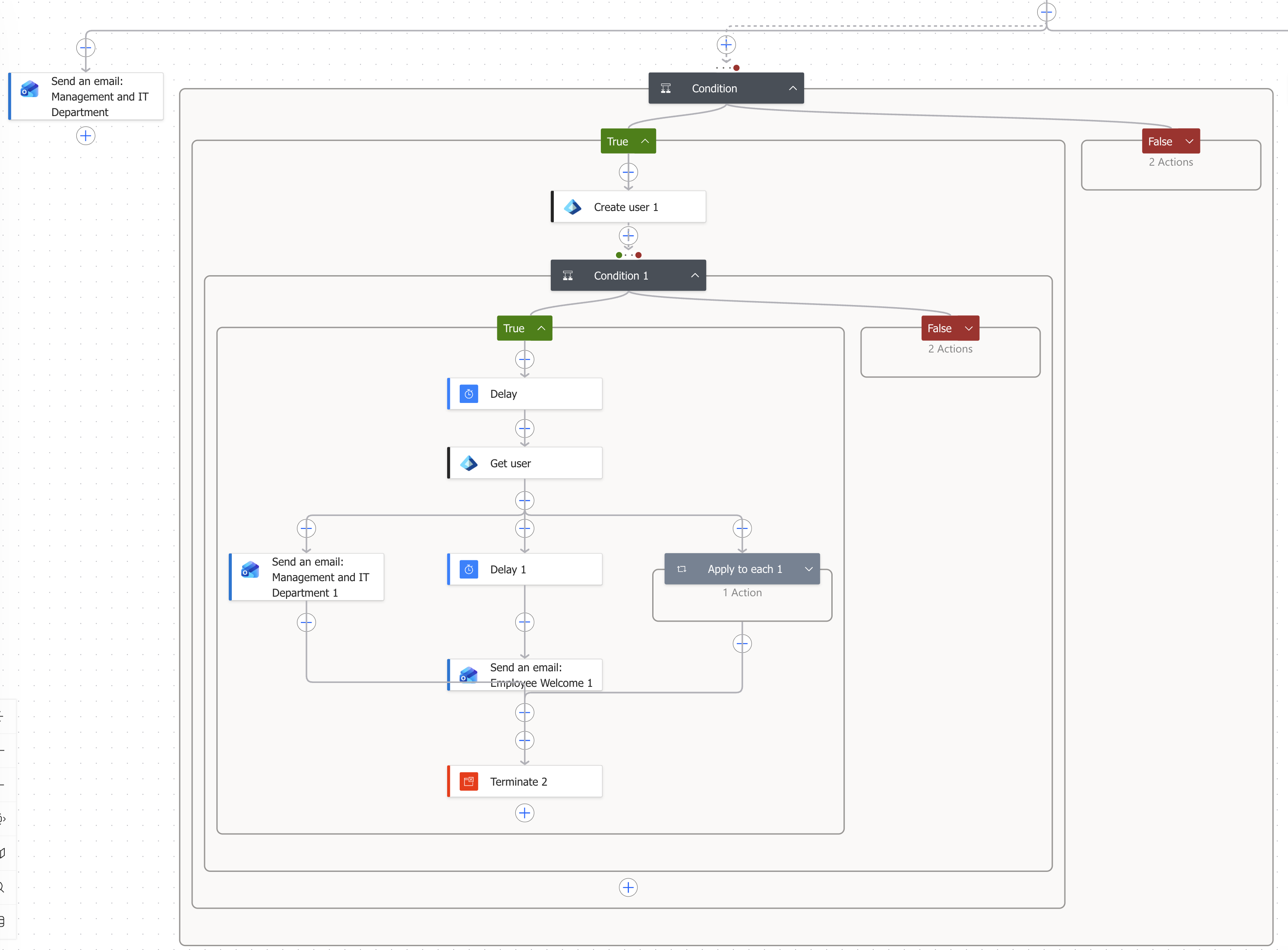Image resolution: width=1288 pixels, height=950 pixels.
Task: Insert step between True label and Create user 1
Action: click(628, 172)
